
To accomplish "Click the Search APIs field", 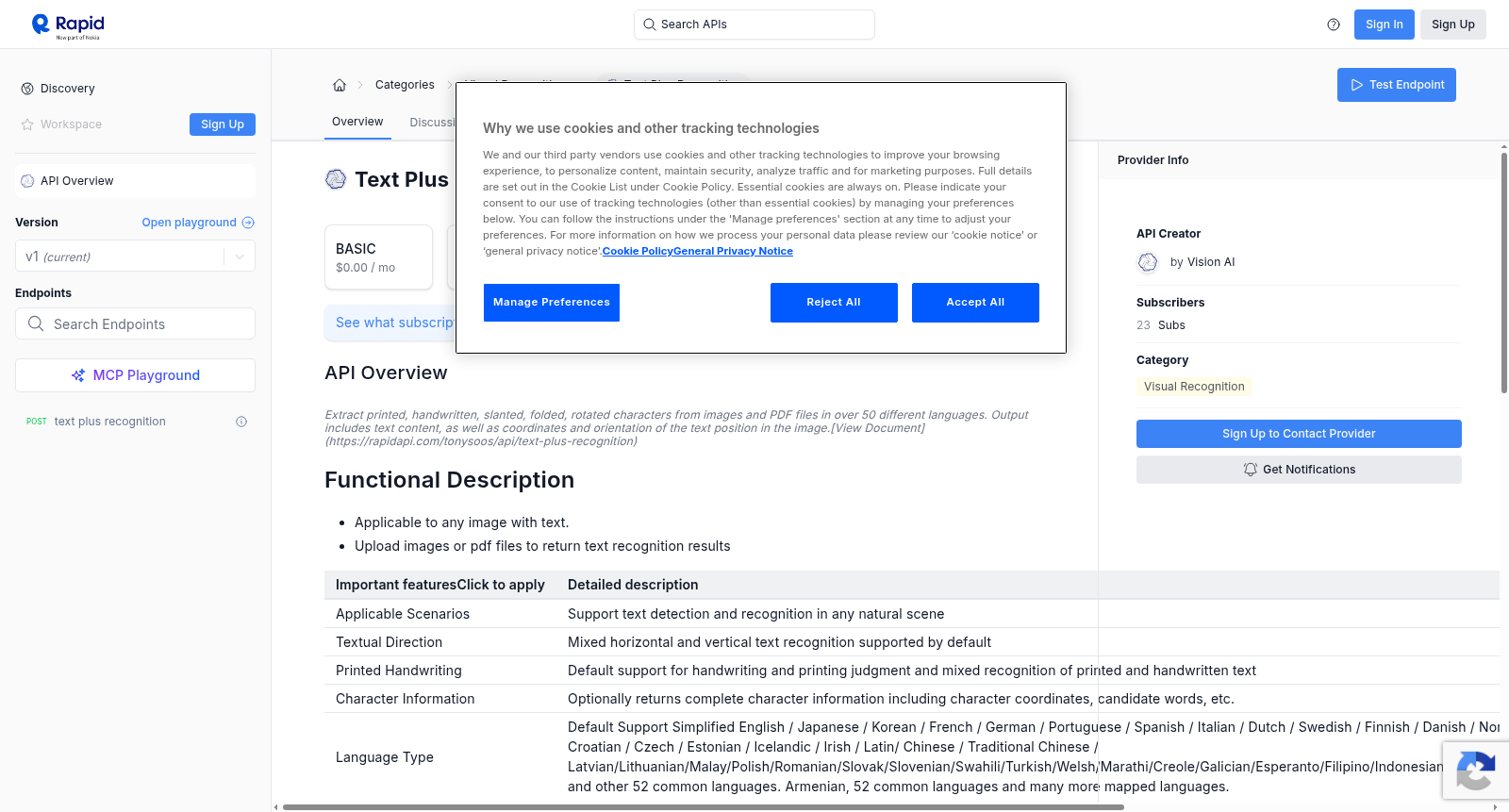I will click(x=754, y=25).
